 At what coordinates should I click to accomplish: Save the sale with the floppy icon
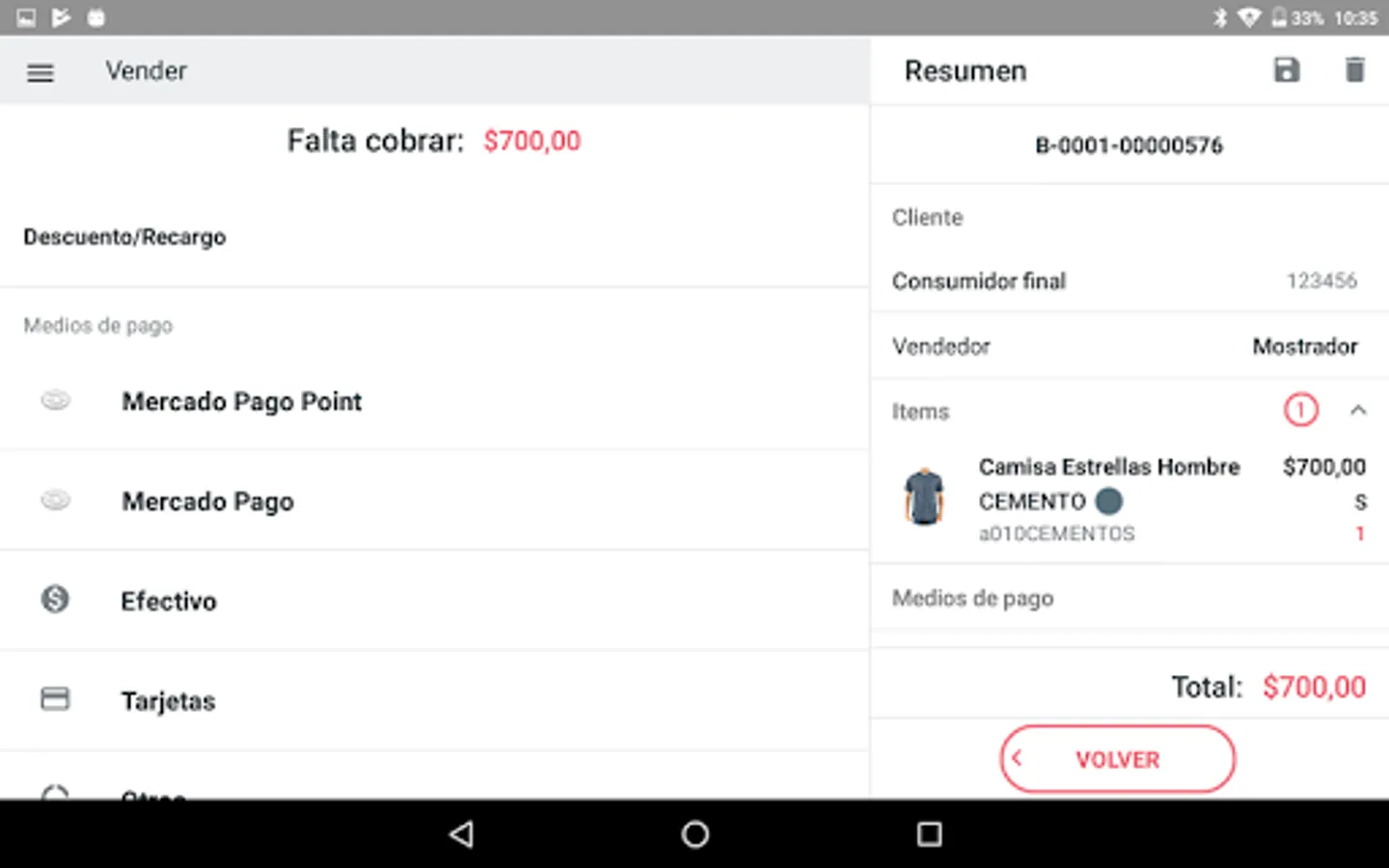[x=1287, y=70]
